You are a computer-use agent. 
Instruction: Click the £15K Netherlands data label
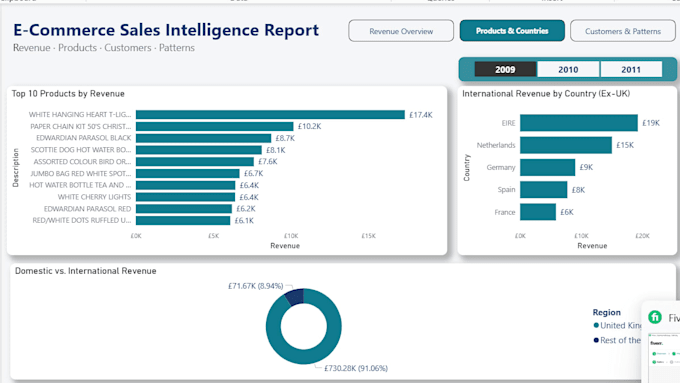(x=625, y=145)
